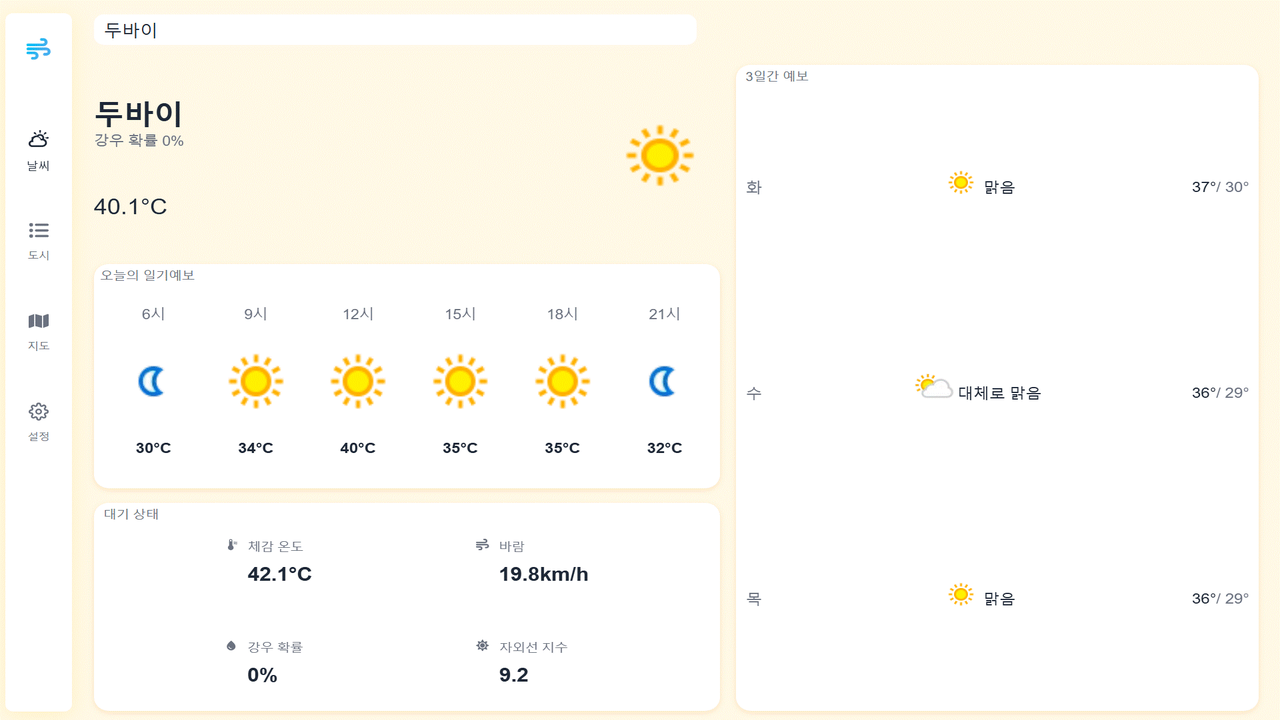Click the large sun icon beside 두바이

coord(659,154)
